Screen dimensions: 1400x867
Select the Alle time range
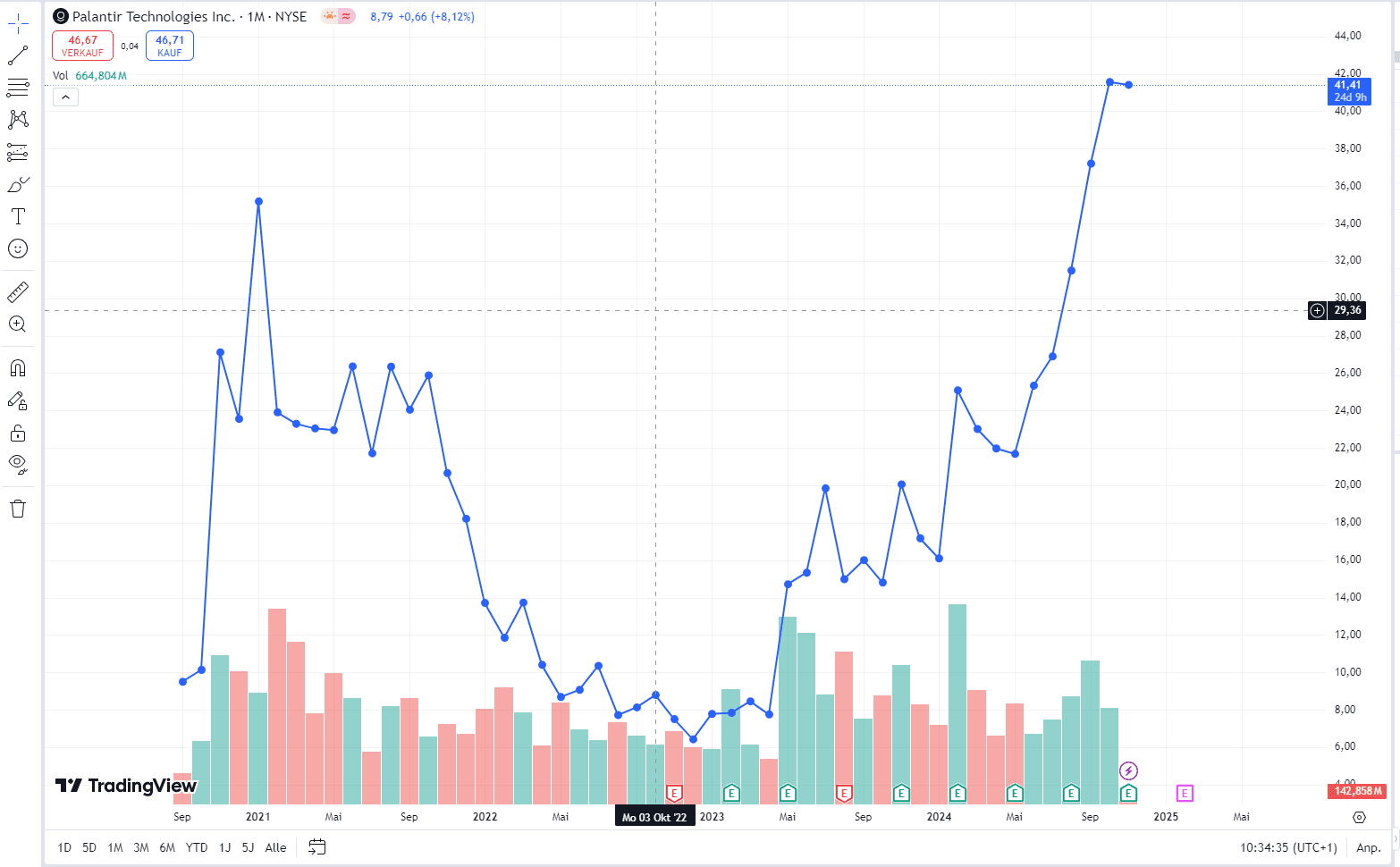pyautogui.click(x=276, y=847)
